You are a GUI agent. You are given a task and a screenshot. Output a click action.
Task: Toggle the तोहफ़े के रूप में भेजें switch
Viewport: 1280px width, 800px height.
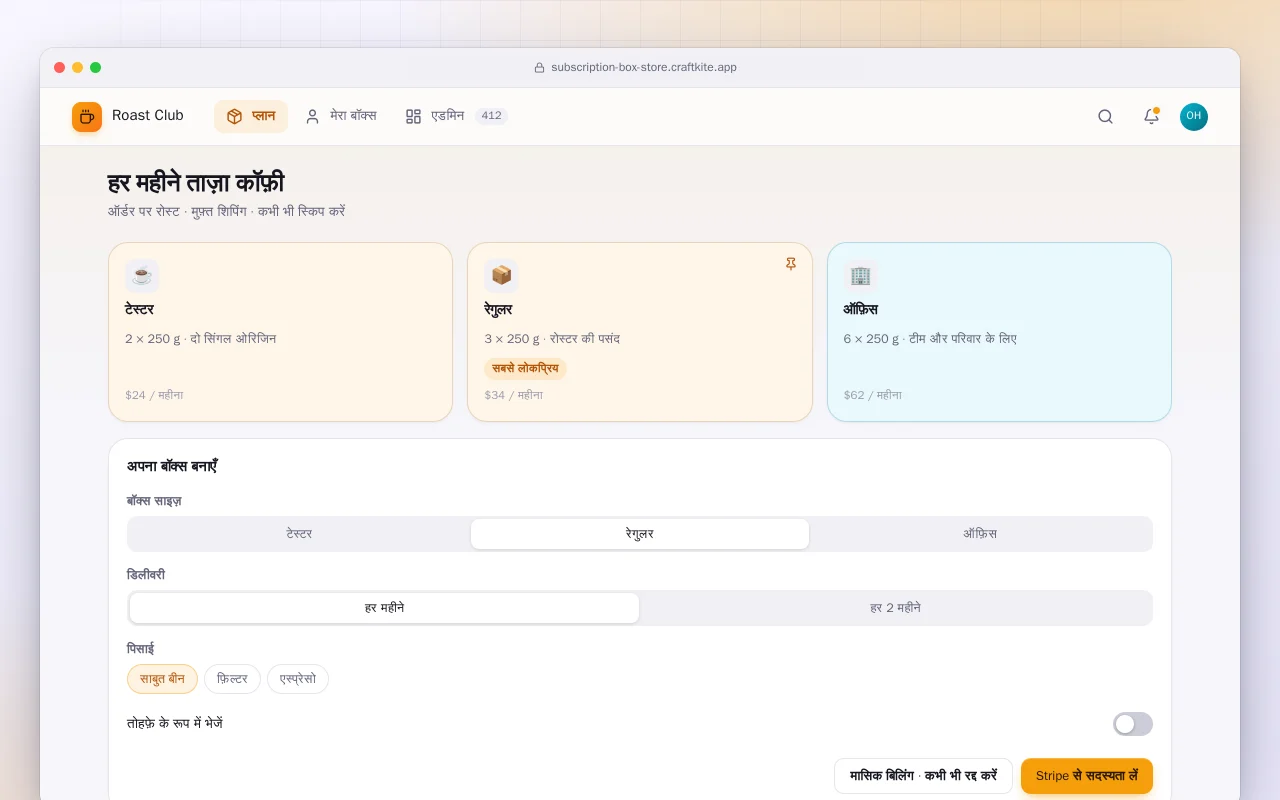(x=1133, y=724)
